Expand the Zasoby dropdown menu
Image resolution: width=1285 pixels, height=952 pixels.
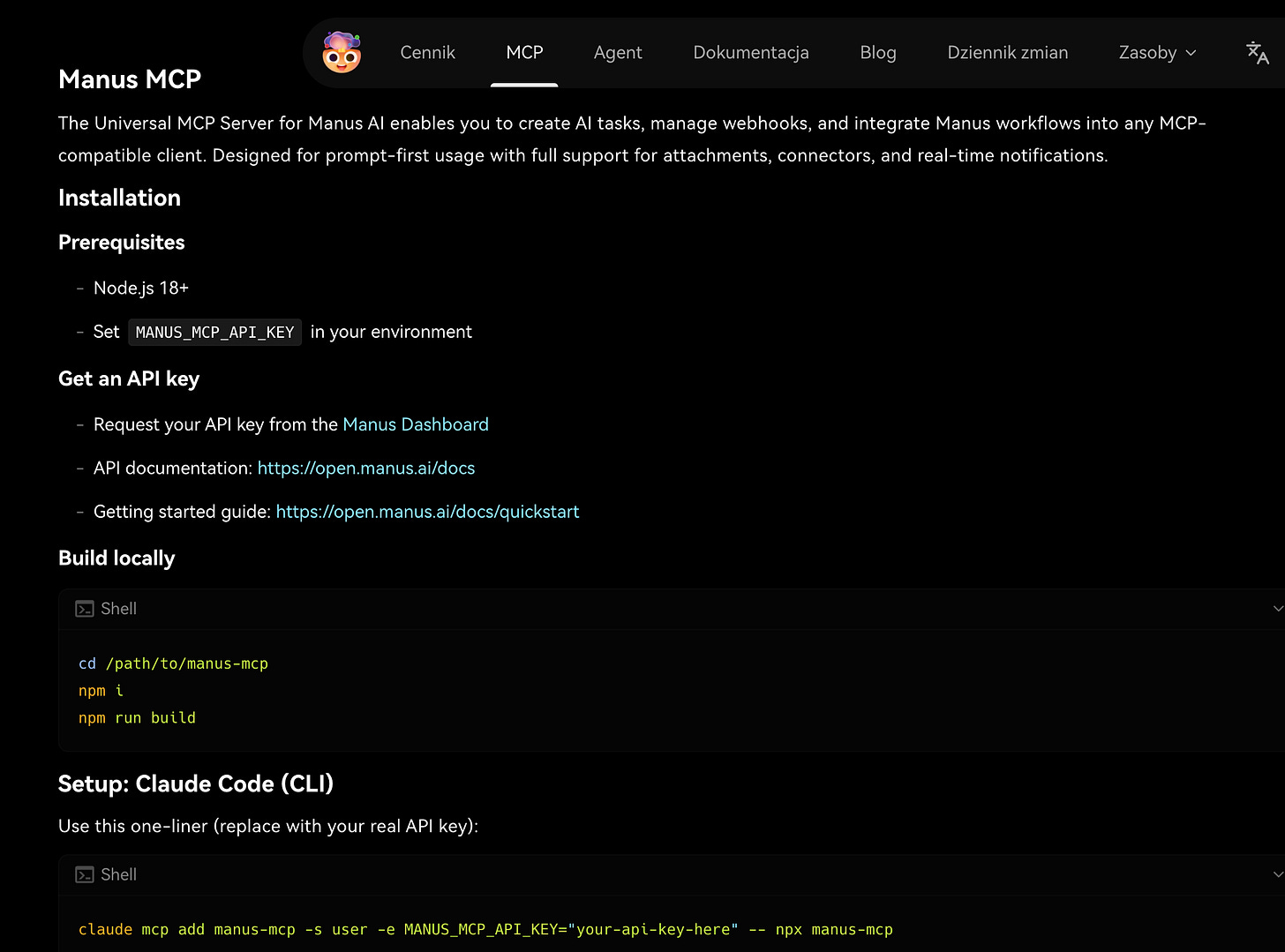pyautogui.click(x=1158, y=52)
